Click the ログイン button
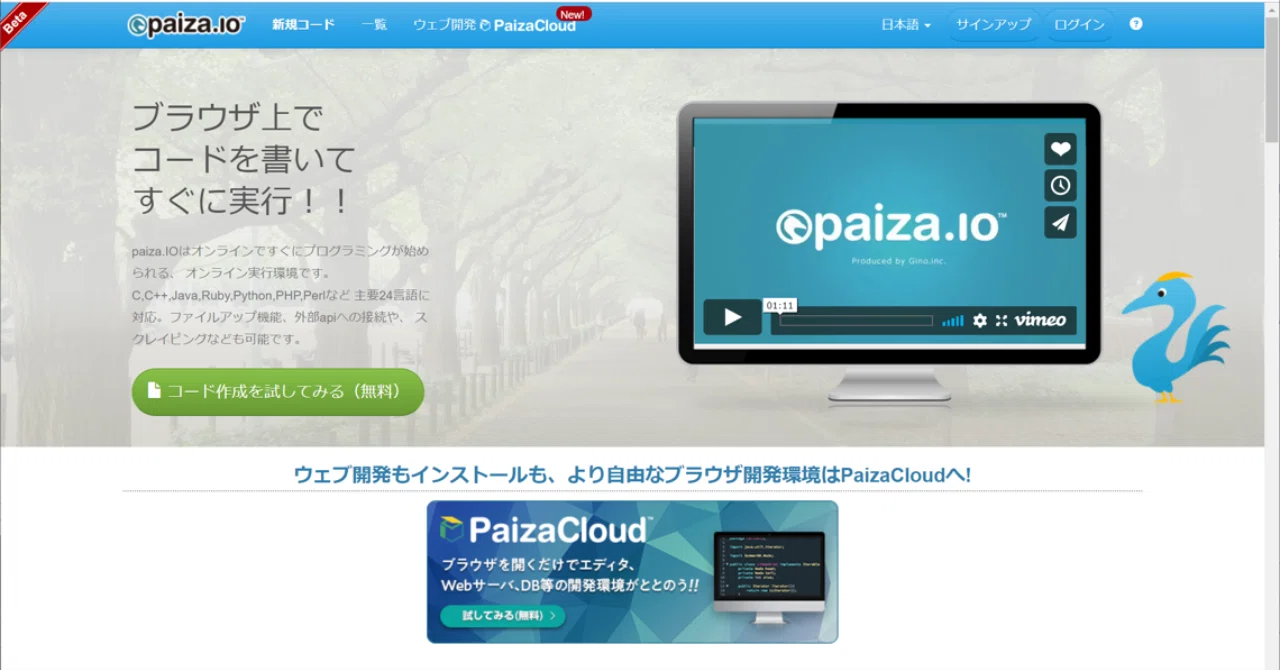Image resolution: width=1280 pixels, height=670 pixels. 1080,24
